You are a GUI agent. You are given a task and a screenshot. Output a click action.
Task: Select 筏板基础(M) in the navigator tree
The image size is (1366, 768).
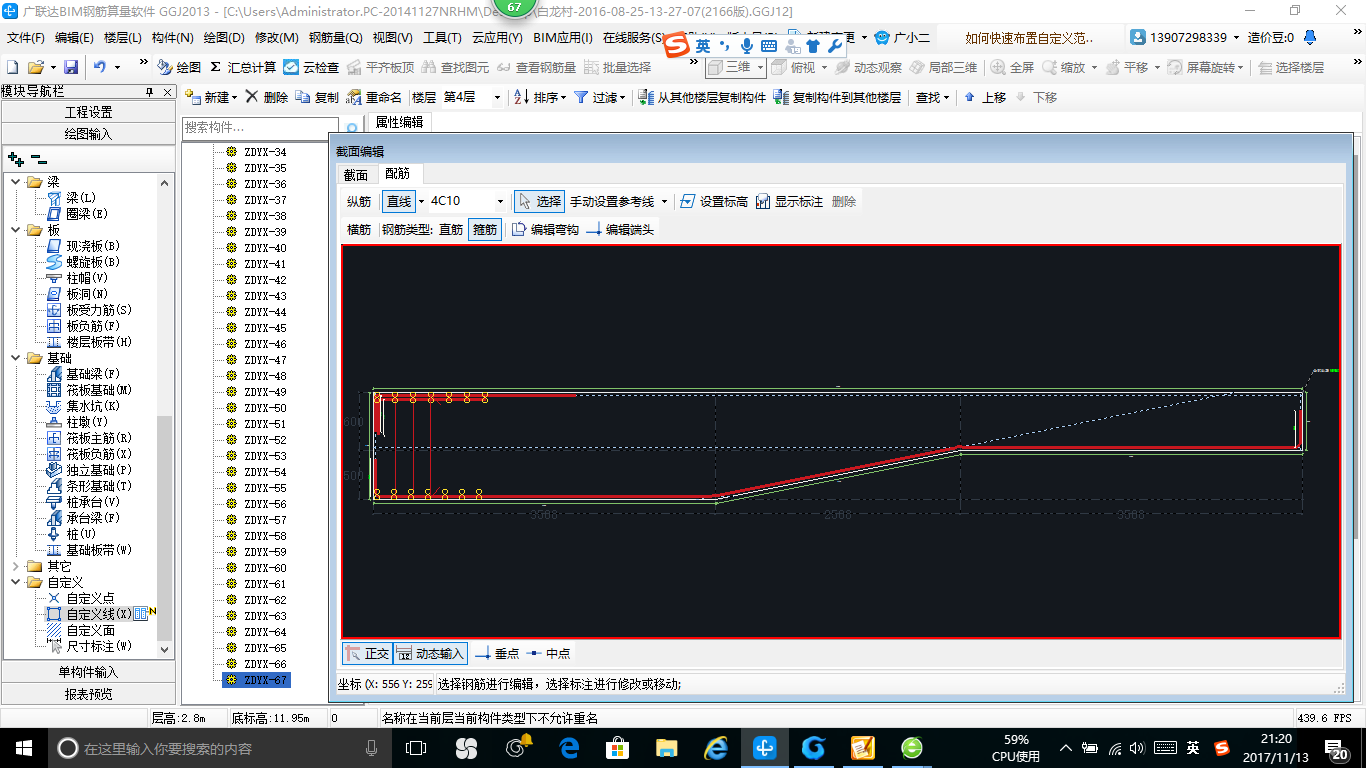coord(99,390)
